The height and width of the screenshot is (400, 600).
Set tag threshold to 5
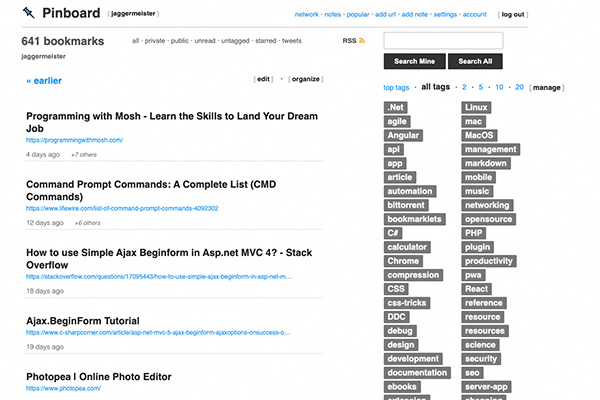pyautogui.click(x=481, y=87)
